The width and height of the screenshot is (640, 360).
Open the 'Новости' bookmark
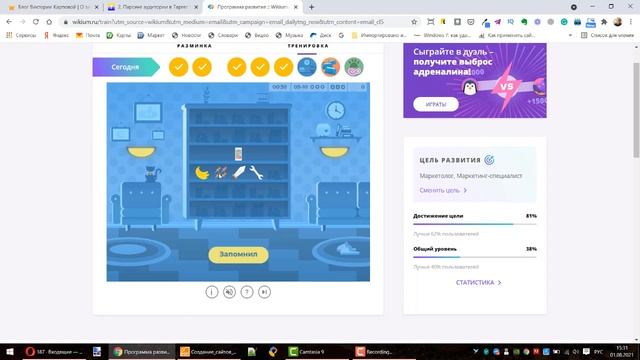pos(187,36)
